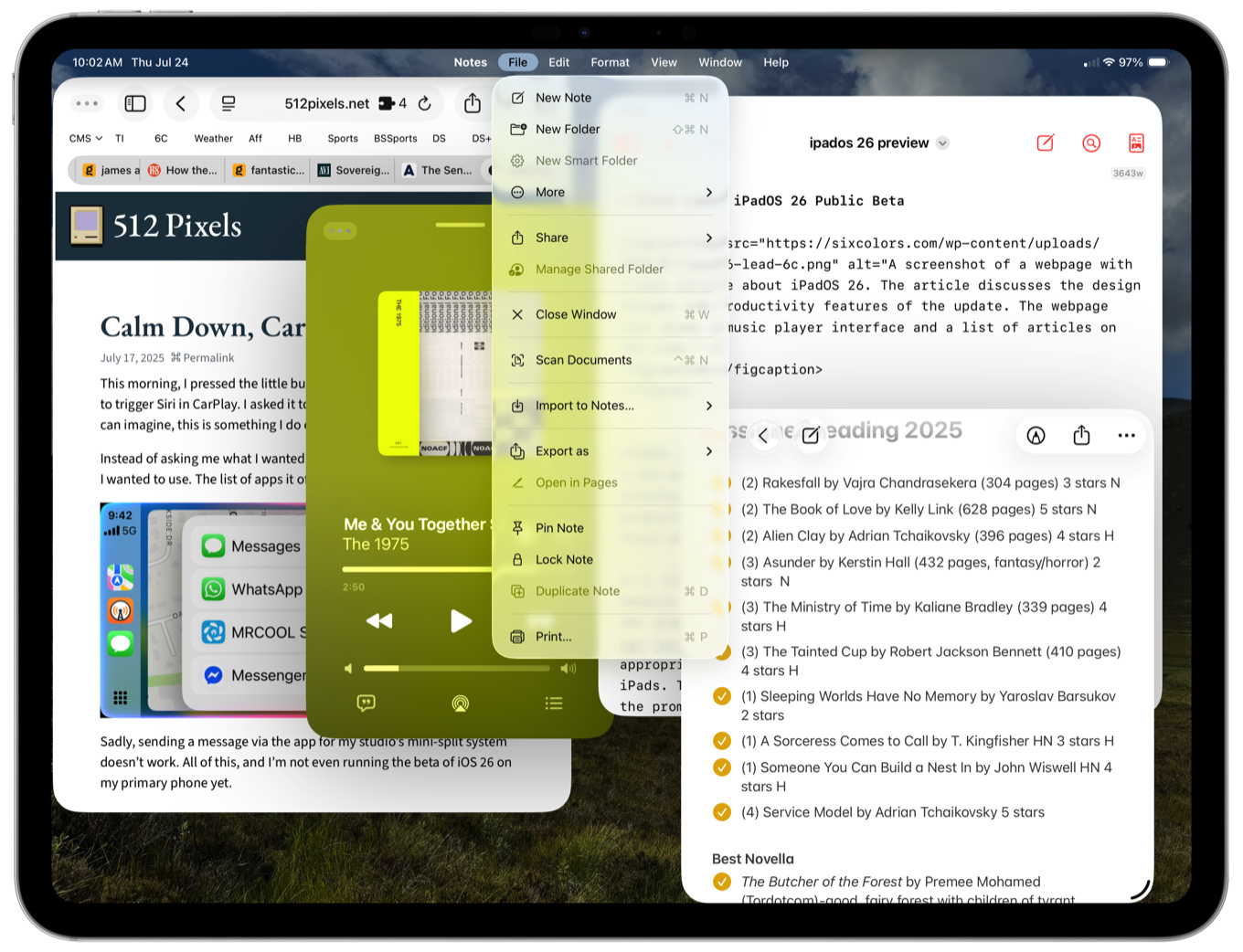
Task: Open Safari extensions via the puzzle piece icon
Action: pos(385,103)
